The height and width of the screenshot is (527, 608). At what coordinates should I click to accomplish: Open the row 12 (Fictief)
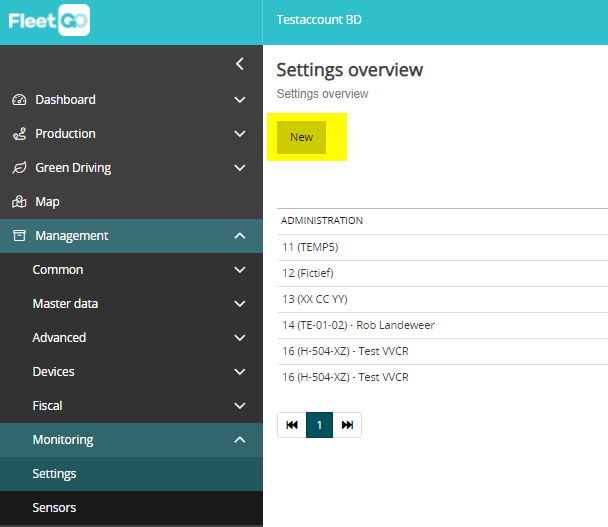tap(442, 273)
